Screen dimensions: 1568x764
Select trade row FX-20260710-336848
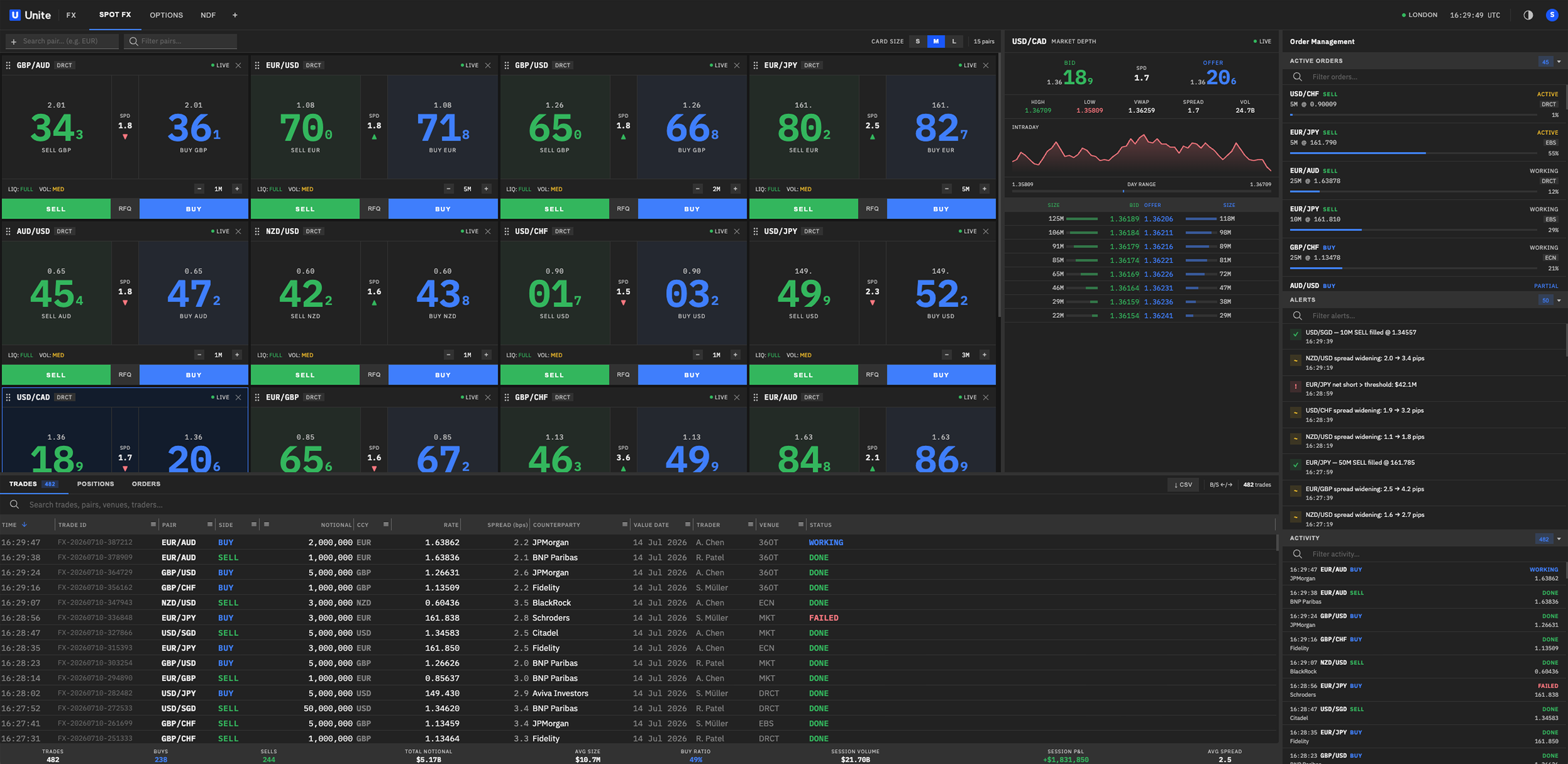click(638, 618)
